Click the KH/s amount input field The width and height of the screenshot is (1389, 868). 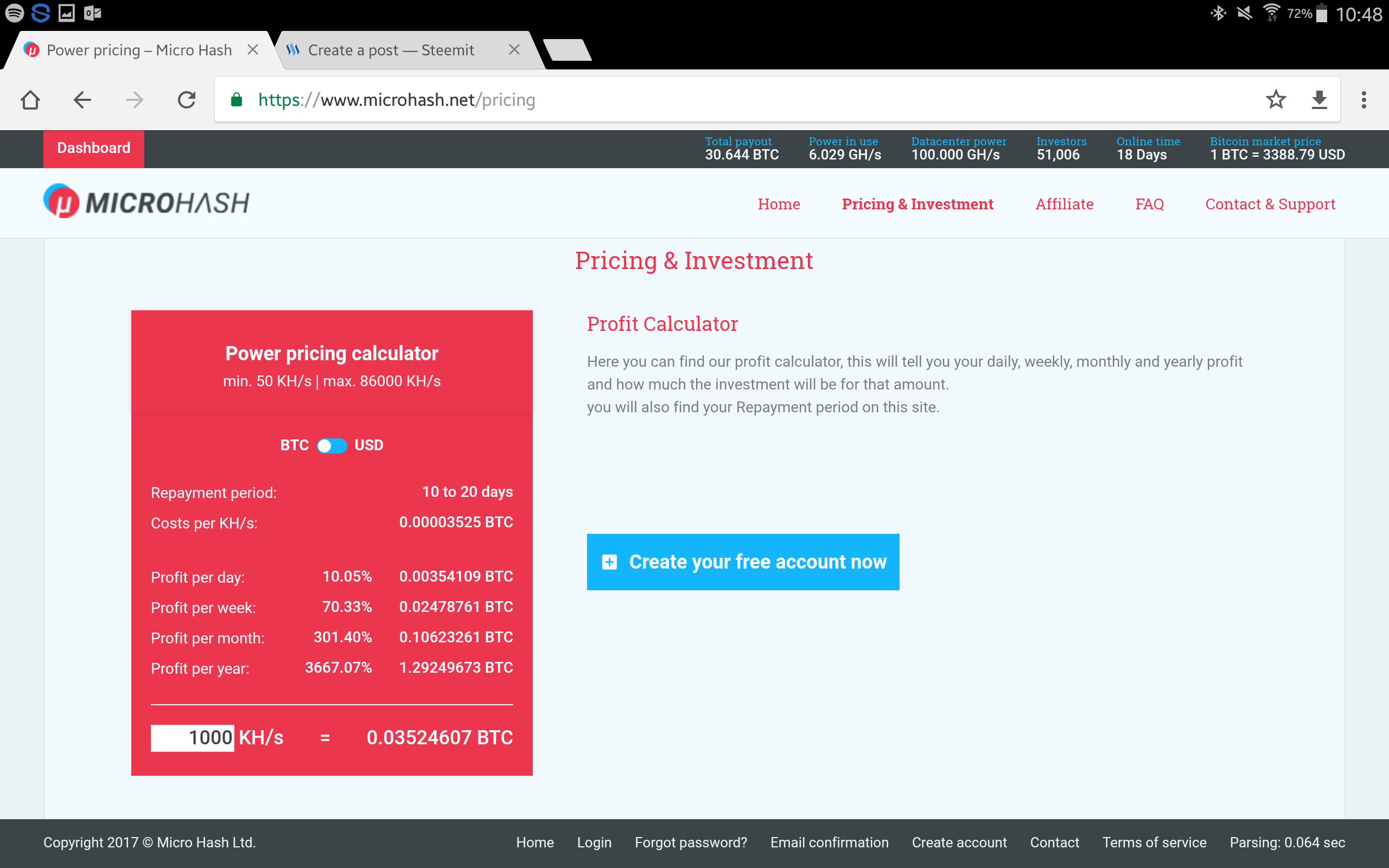[x=192, y=738]
